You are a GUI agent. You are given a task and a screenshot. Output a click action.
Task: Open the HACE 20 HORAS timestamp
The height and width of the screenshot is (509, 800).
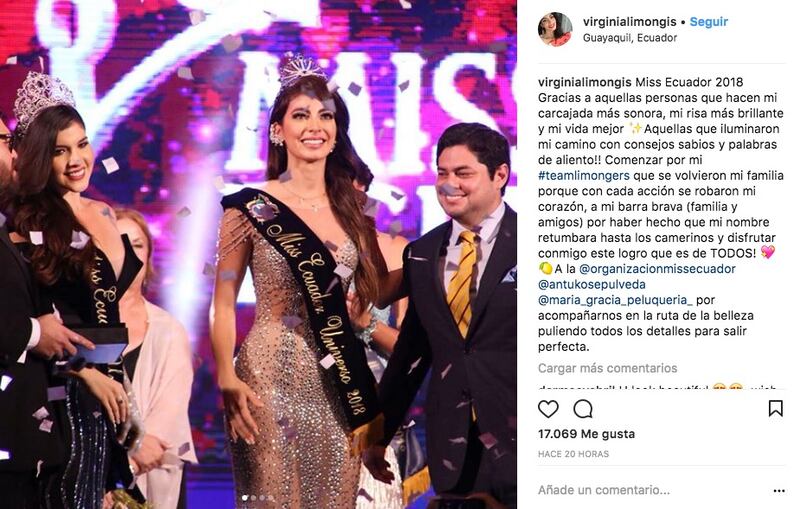tap(573, 454)
